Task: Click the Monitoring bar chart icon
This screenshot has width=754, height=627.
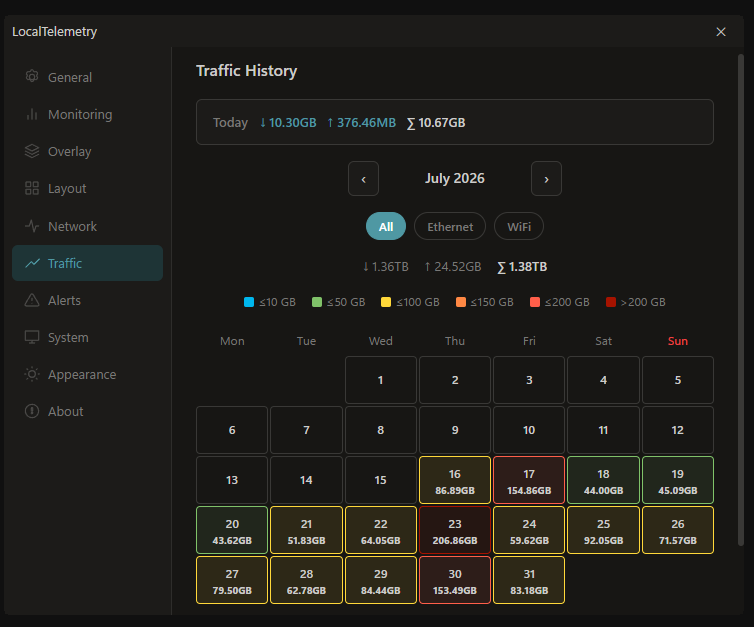Action: point(32,114)
